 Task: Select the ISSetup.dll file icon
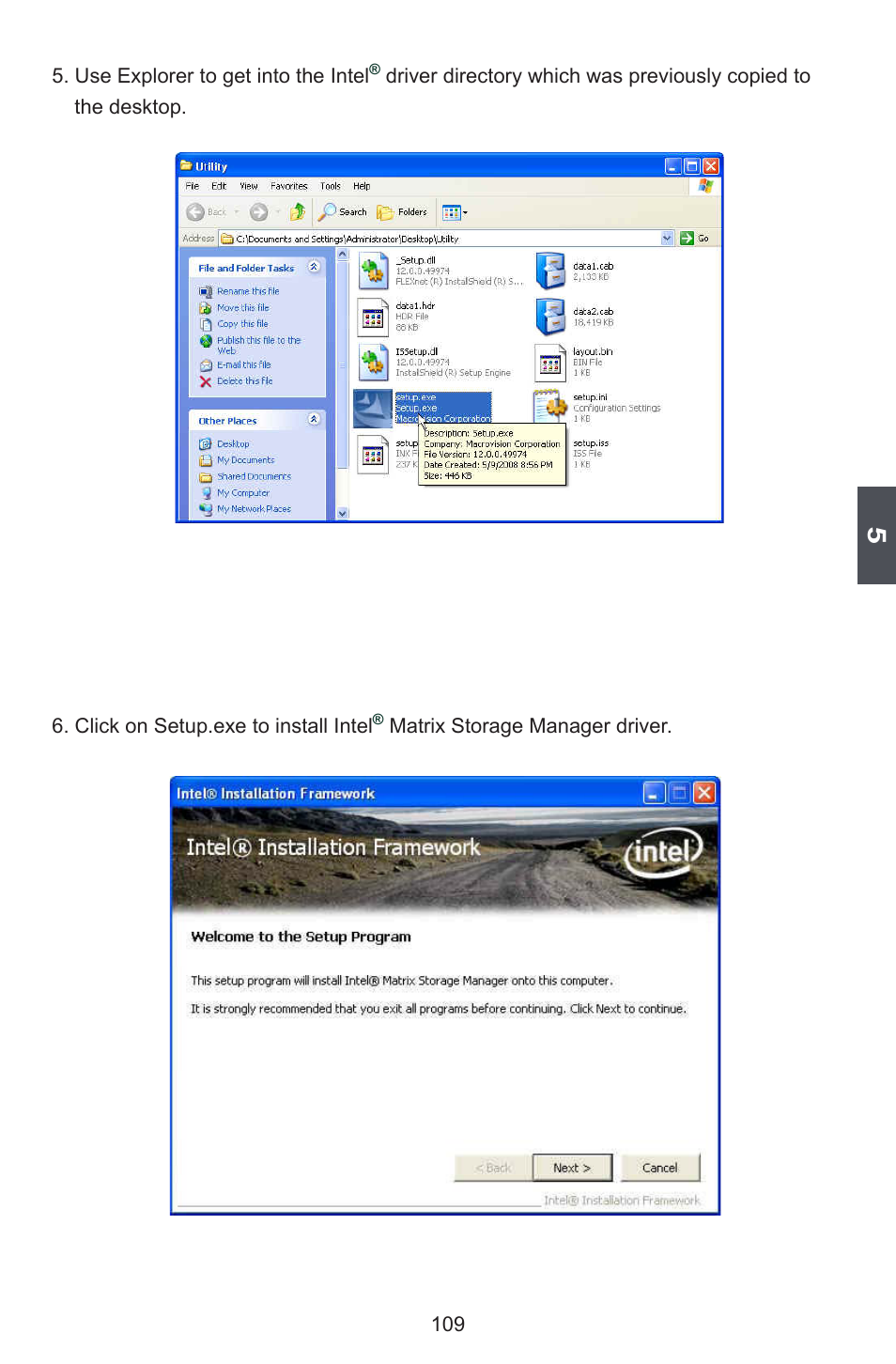point(373,362)
